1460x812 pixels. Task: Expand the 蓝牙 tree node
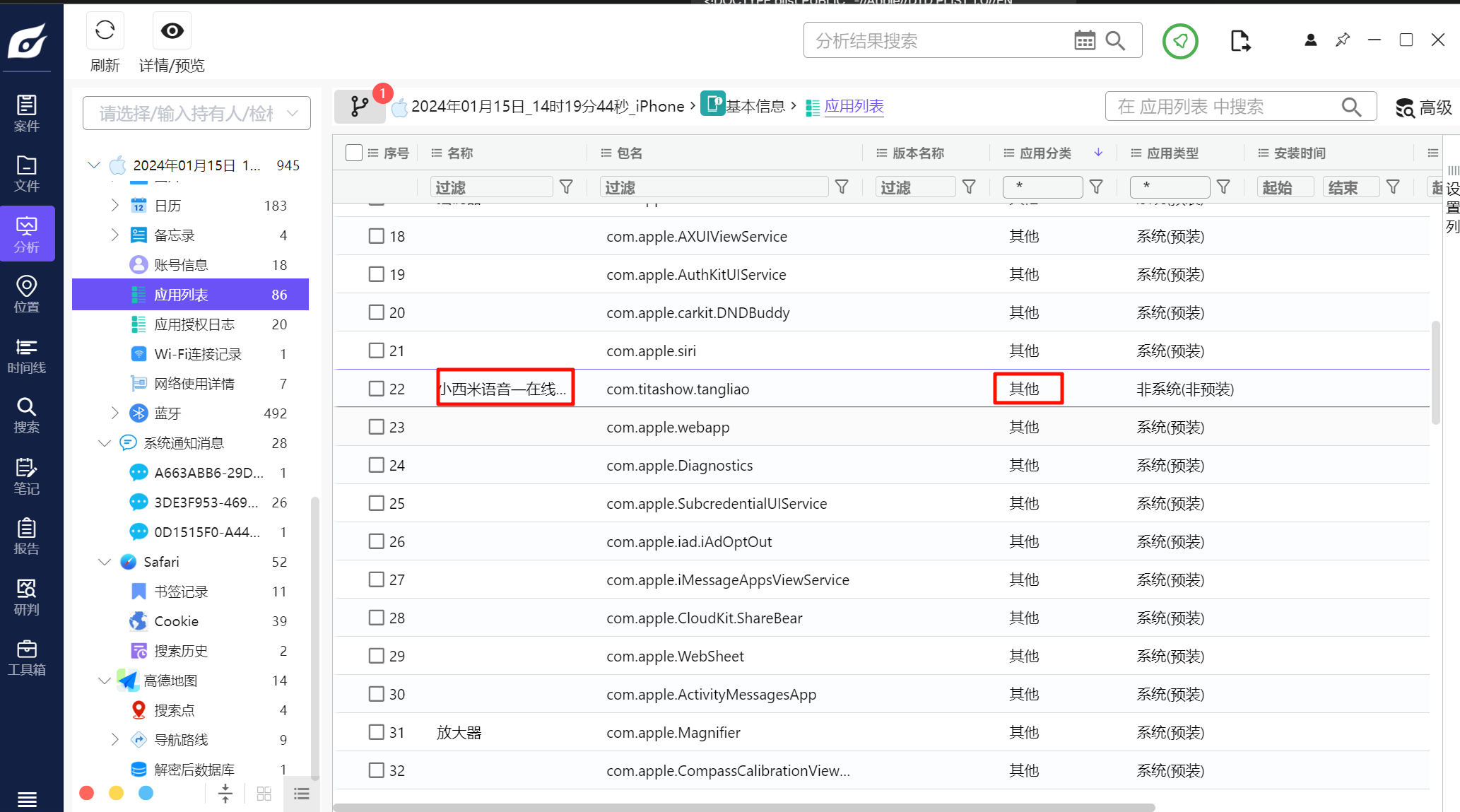(x=115, y=413)
